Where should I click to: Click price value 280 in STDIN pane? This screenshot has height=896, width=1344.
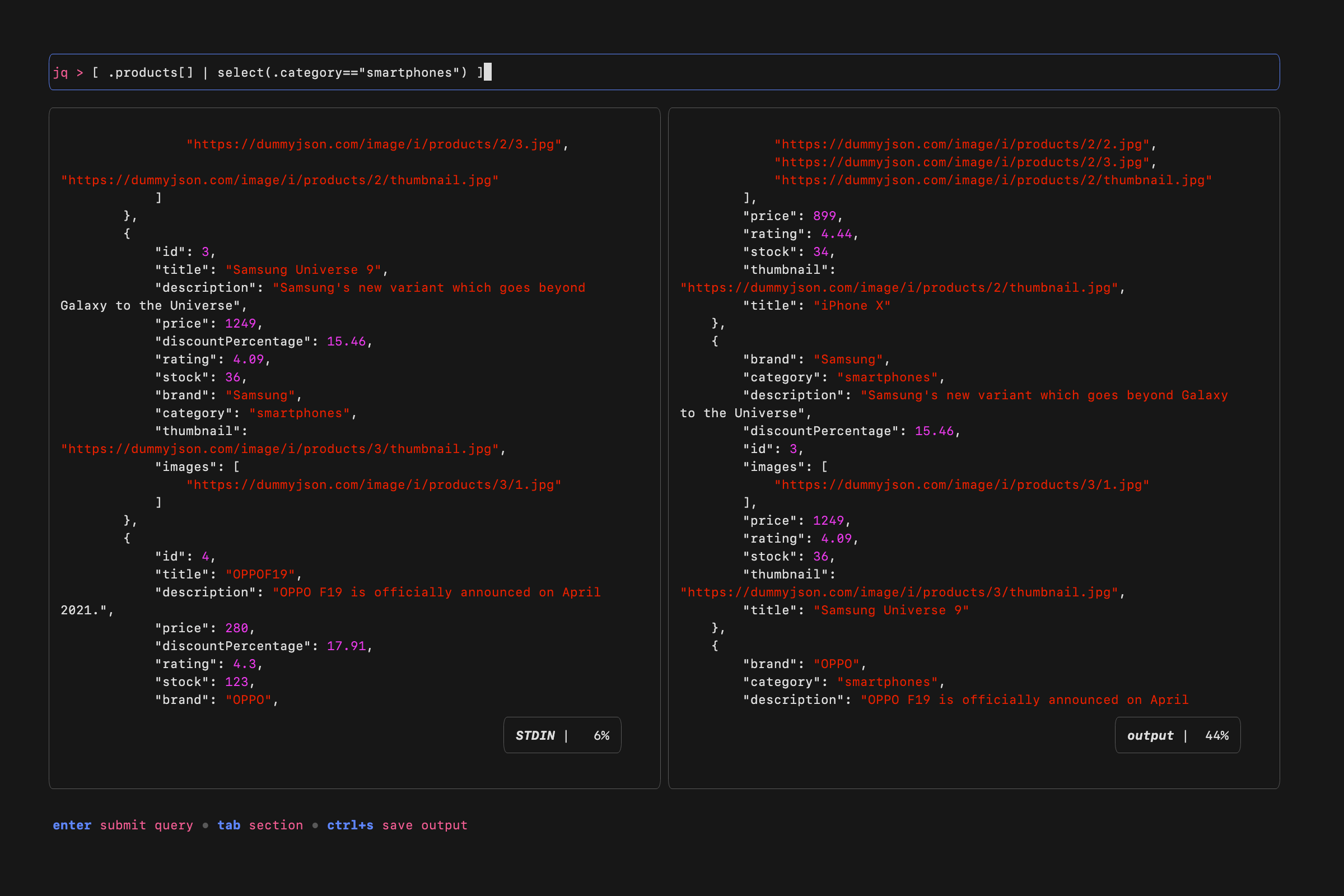(236, 628)
